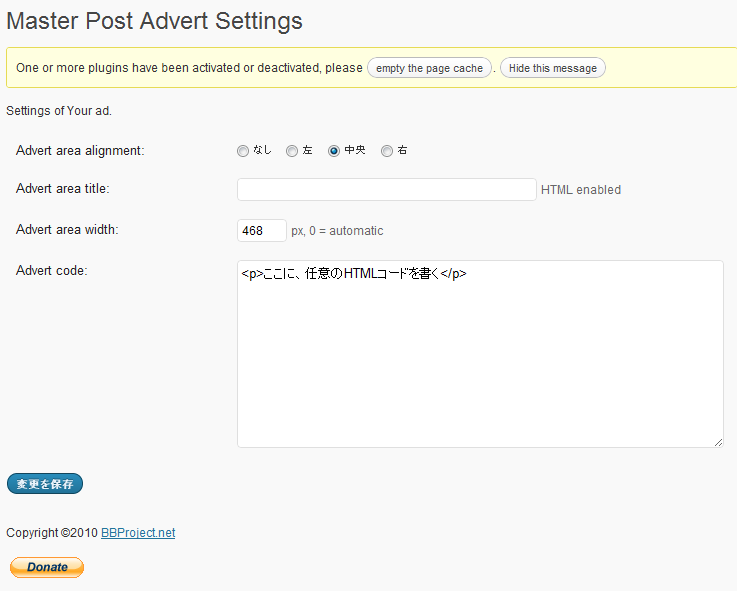
Task: Click the PayPal Donate button
Action: pyautogui.click(x=47, y=567)
